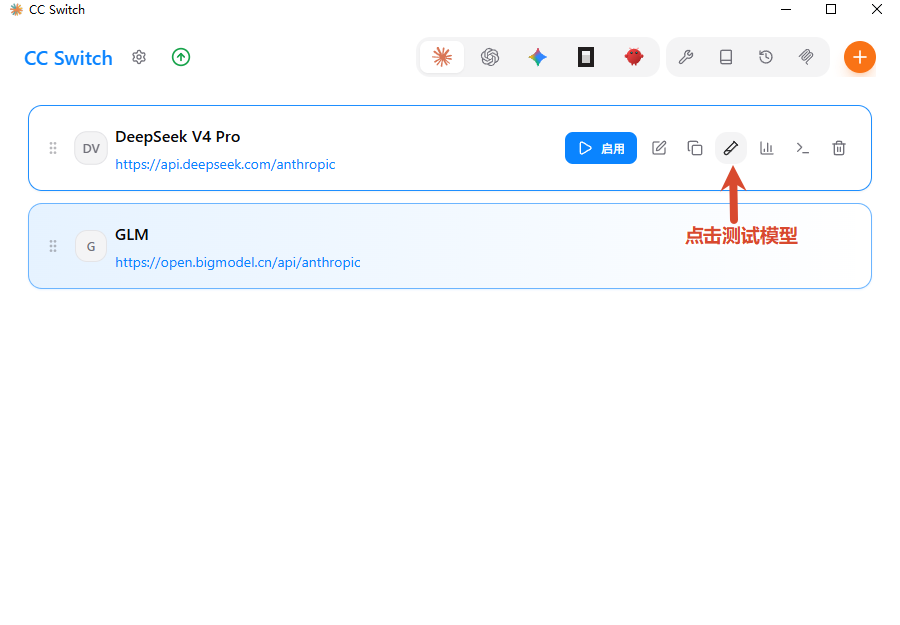Switch to the Gemini app tab
The image size is (900, 625).
[x=538, y=57]
